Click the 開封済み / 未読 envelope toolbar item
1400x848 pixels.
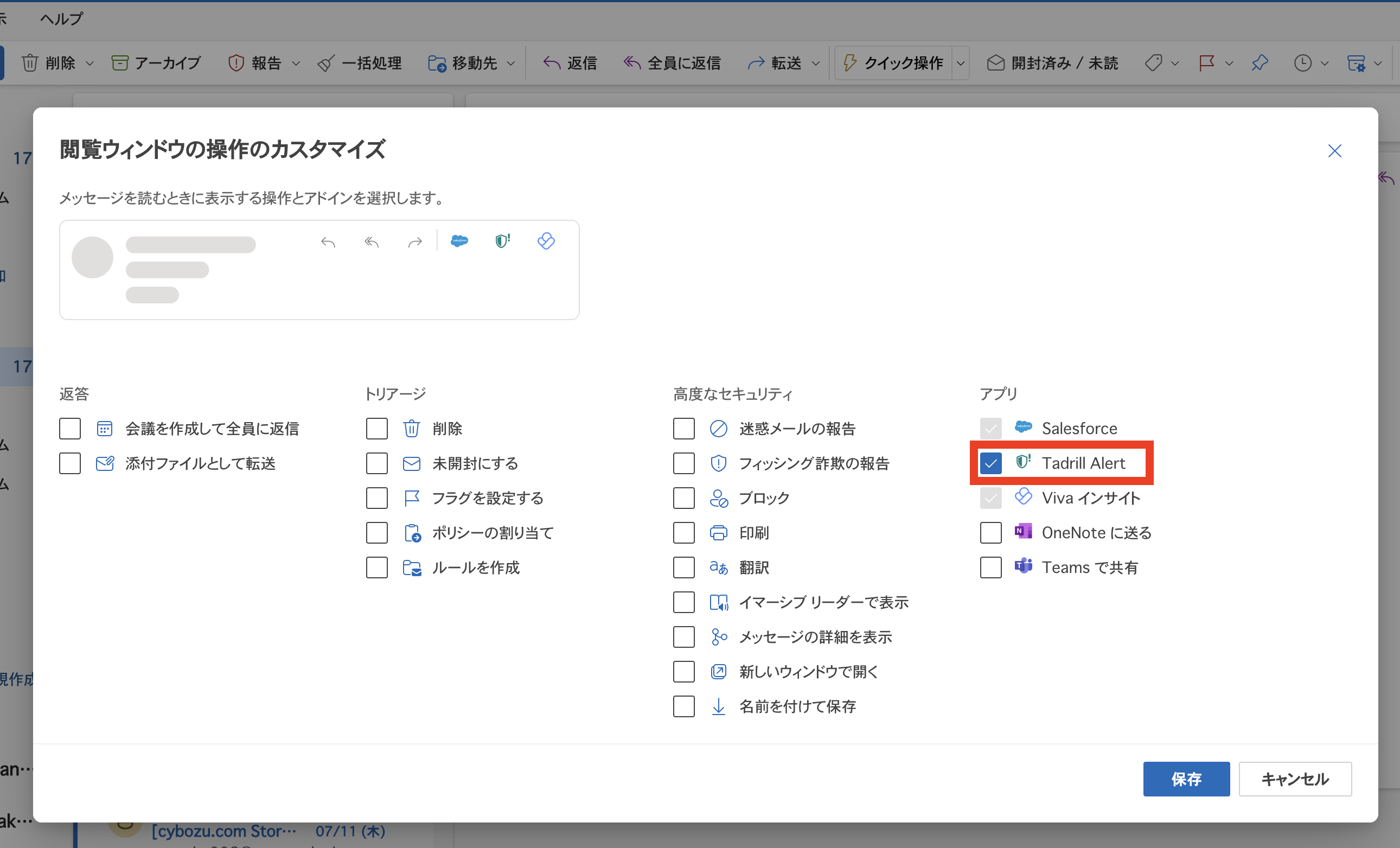coord(1052,62)
